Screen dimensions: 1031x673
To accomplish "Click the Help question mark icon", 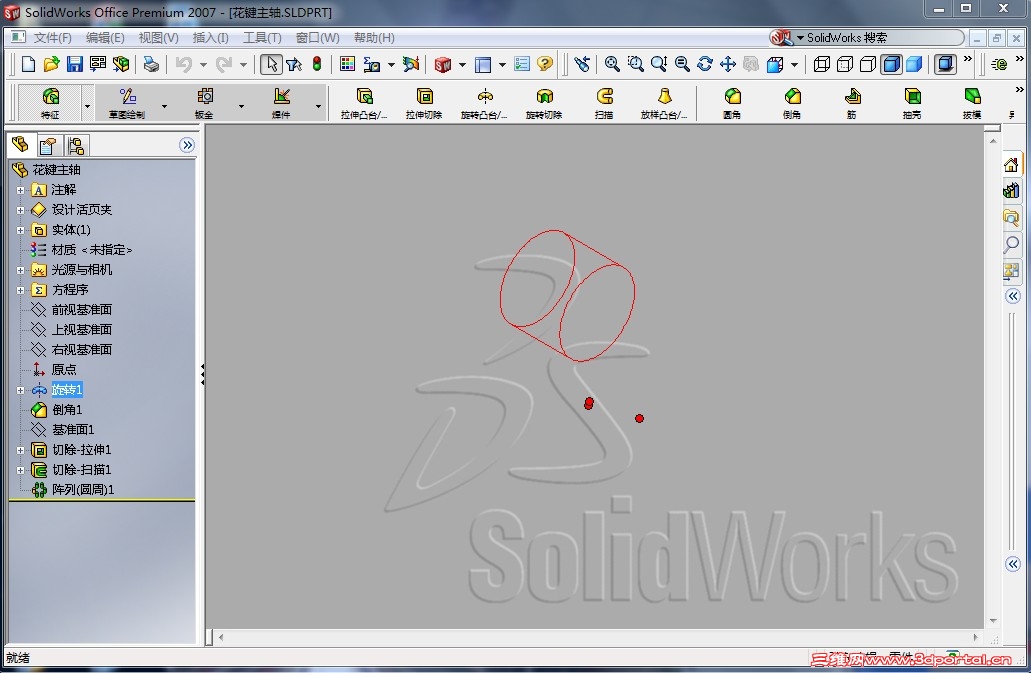I will coord(544,64).
